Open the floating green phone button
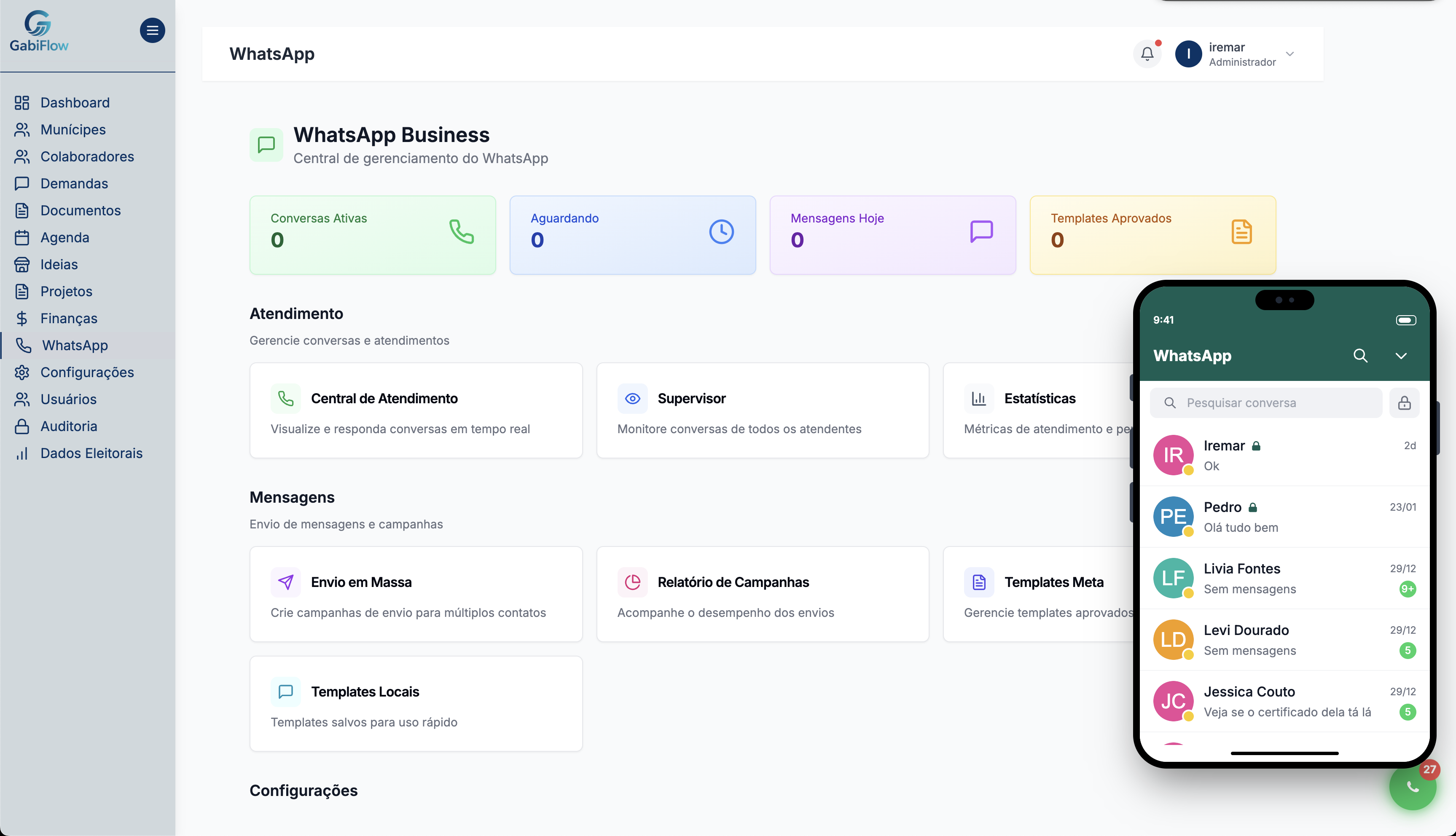This screenshot has height=836, width=1456. 1412,787
